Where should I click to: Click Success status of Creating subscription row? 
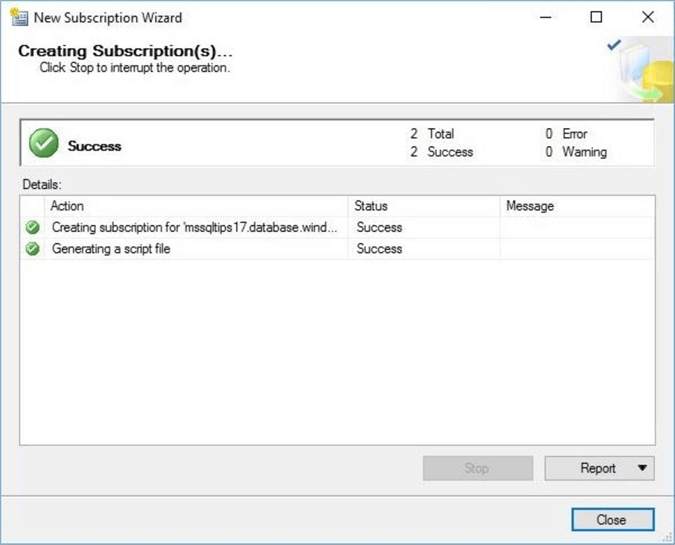379,227
